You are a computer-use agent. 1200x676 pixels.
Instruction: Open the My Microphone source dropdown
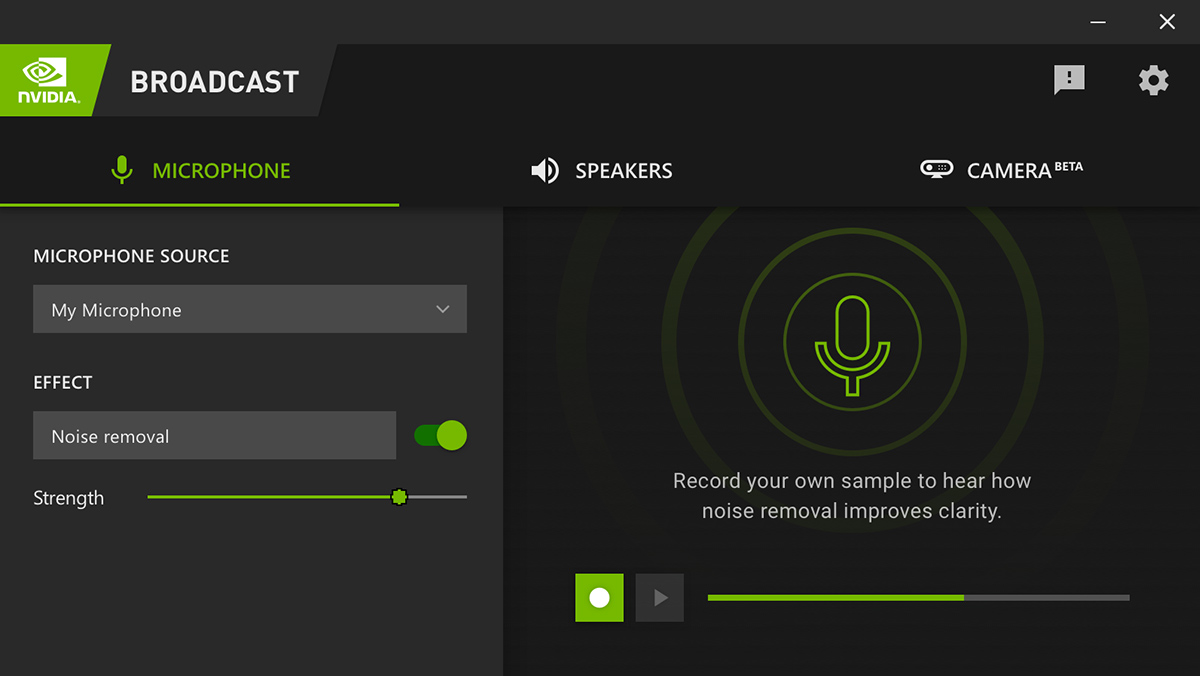point(249,309)
